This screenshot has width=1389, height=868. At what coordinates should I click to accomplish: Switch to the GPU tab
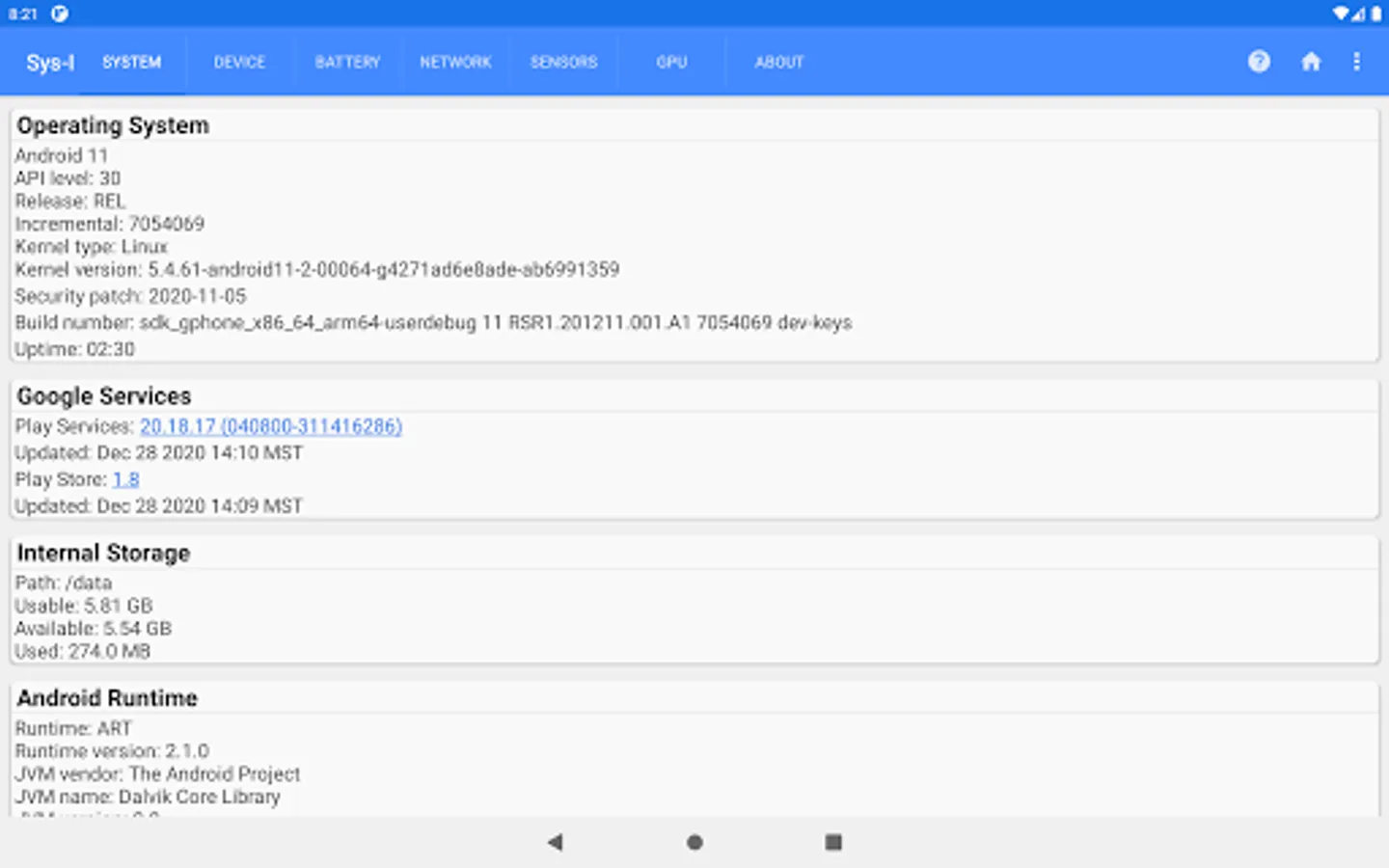tap(671, 62)
